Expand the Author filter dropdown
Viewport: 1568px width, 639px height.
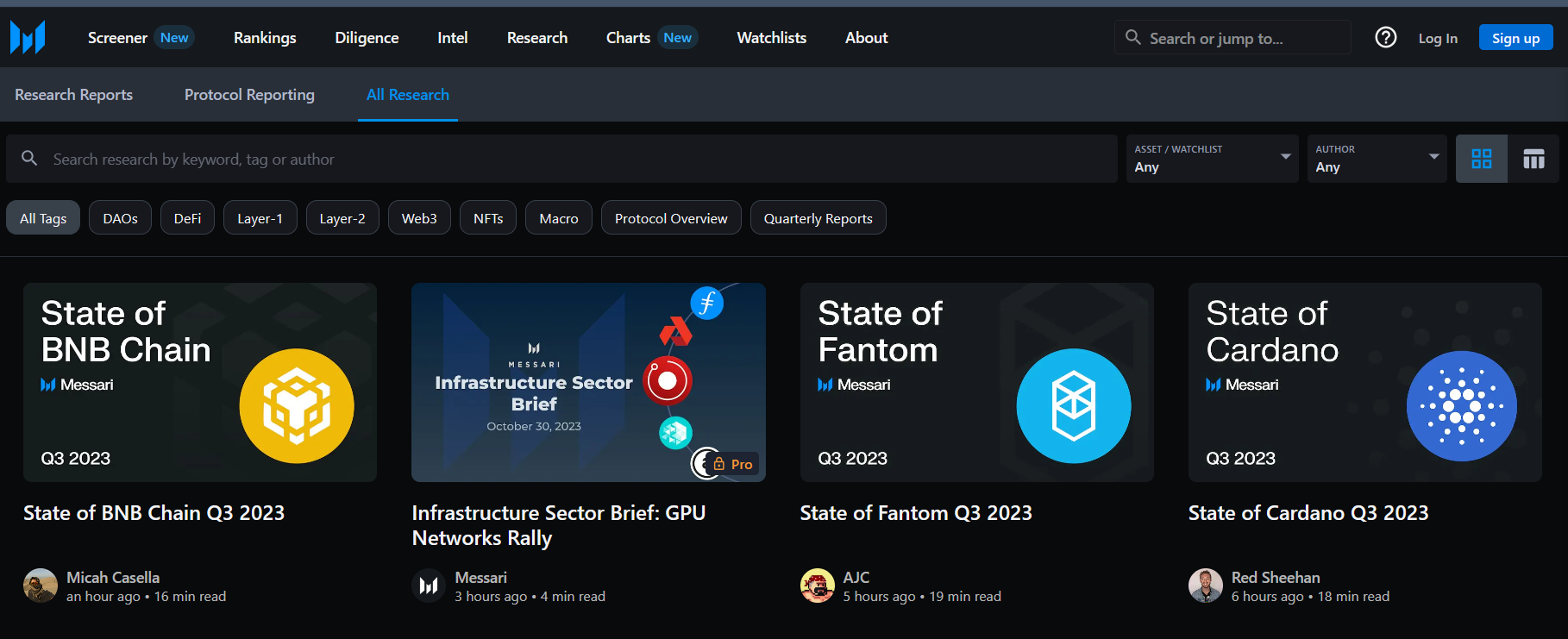pyautogui.click(x=1377, y=159)
